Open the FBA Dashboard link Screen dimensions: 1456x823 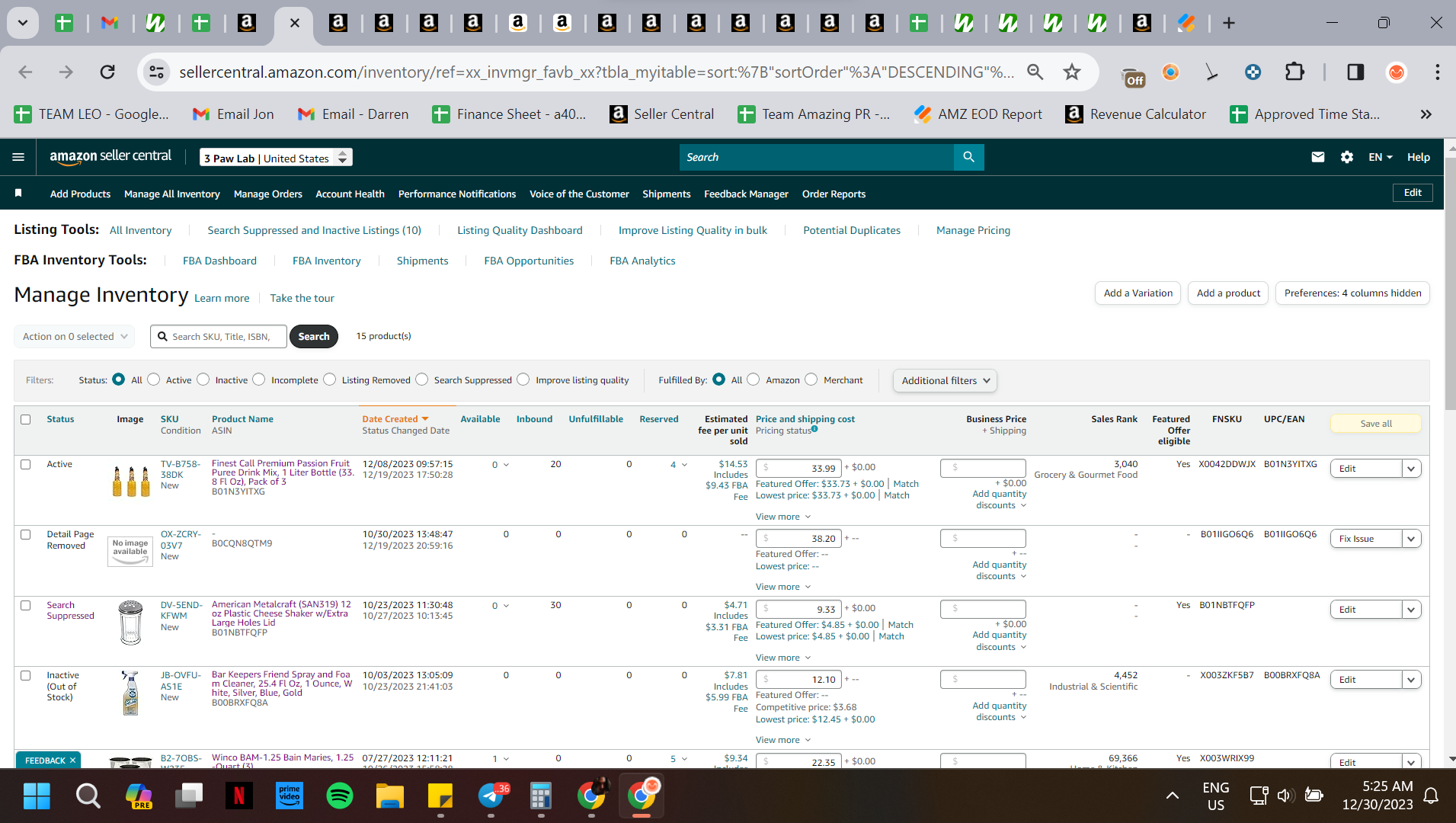[x=219, y=261]
